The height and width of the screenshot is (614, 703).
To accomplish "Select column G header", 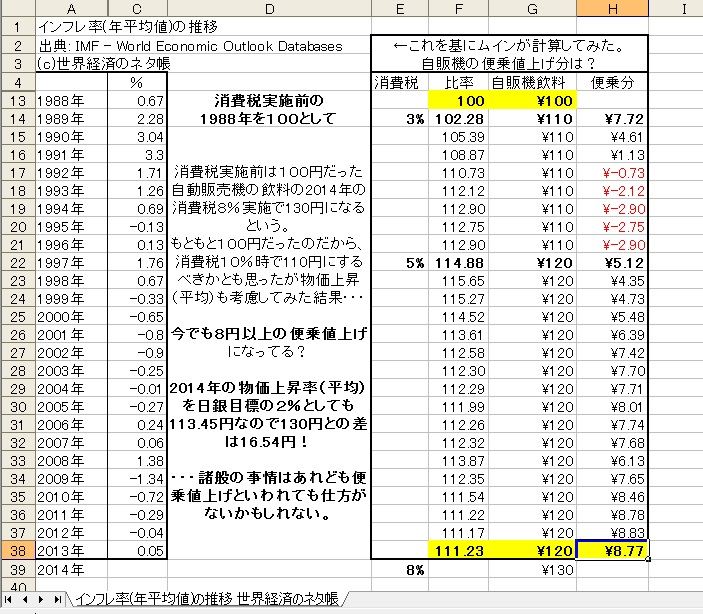I will 532,9.
